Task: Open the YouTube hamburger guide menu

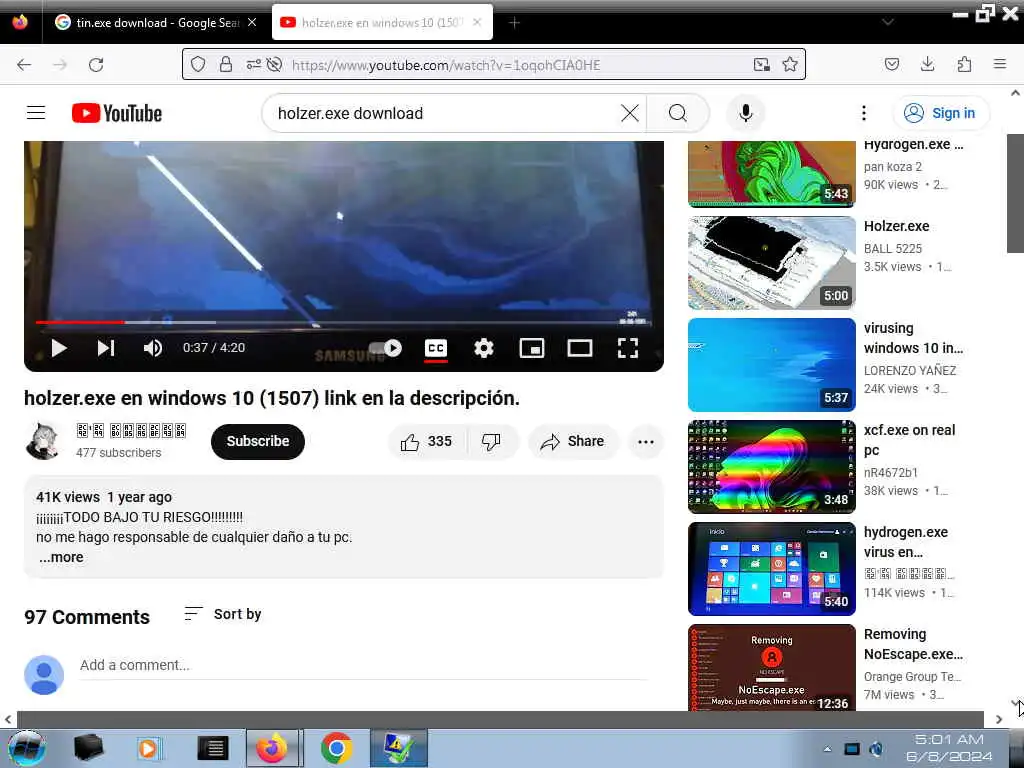Action: (36, 113)
